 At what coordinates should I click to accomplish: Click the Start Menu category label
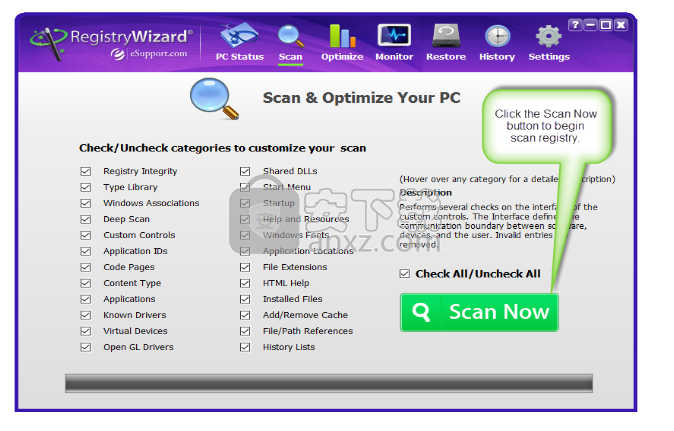click(287, 187)
